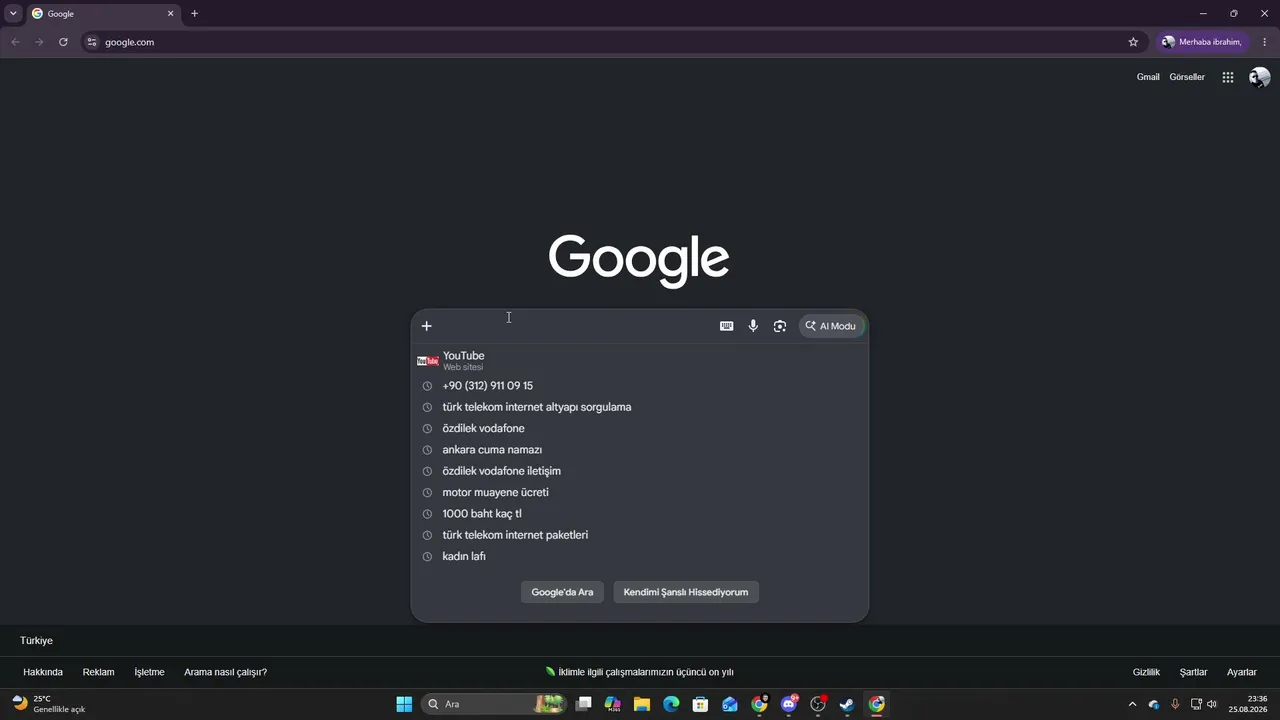Click the Google'da Ara button

[x=562, y=592]
